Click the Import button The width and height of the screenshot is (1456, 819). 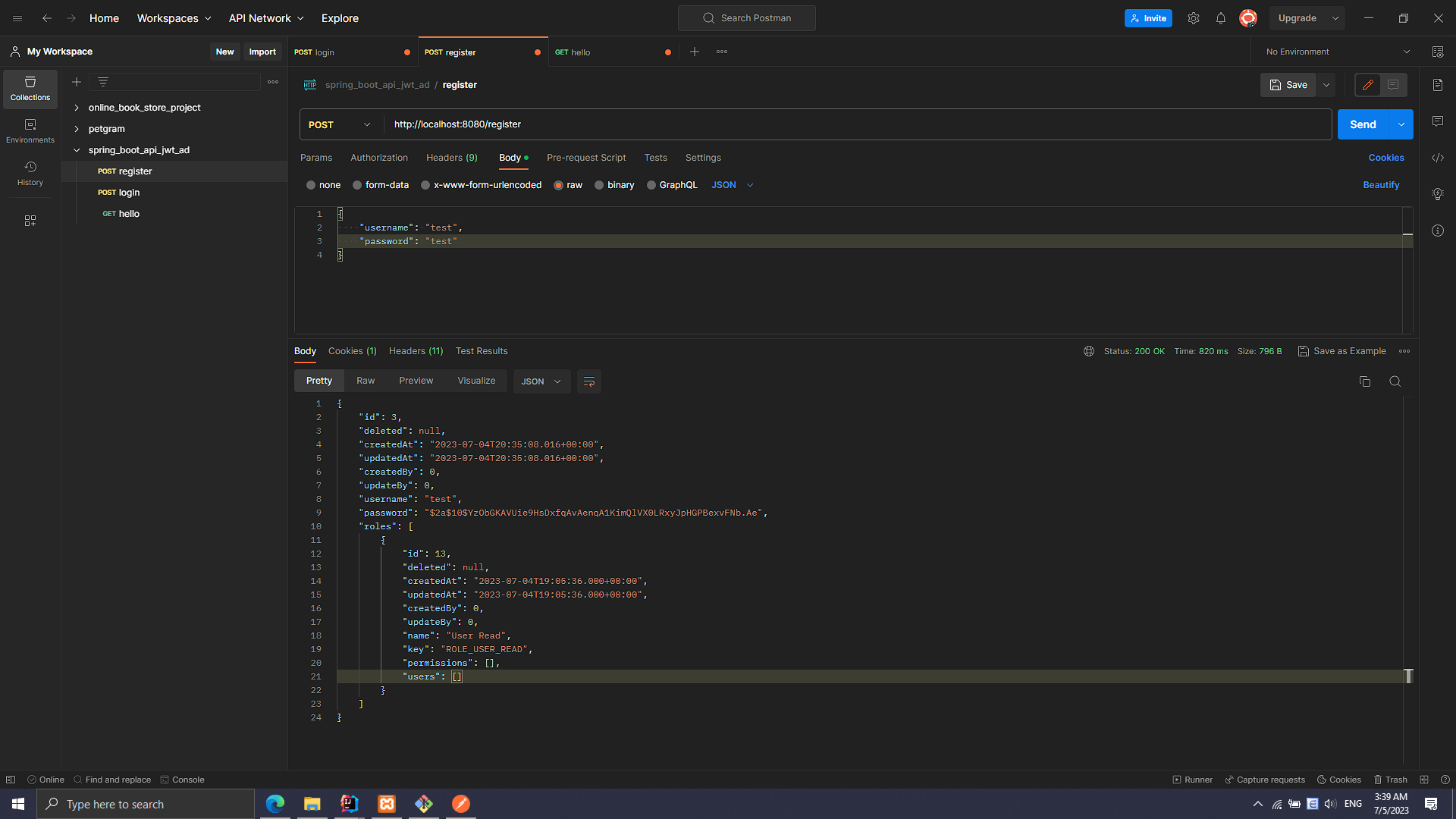262,52
